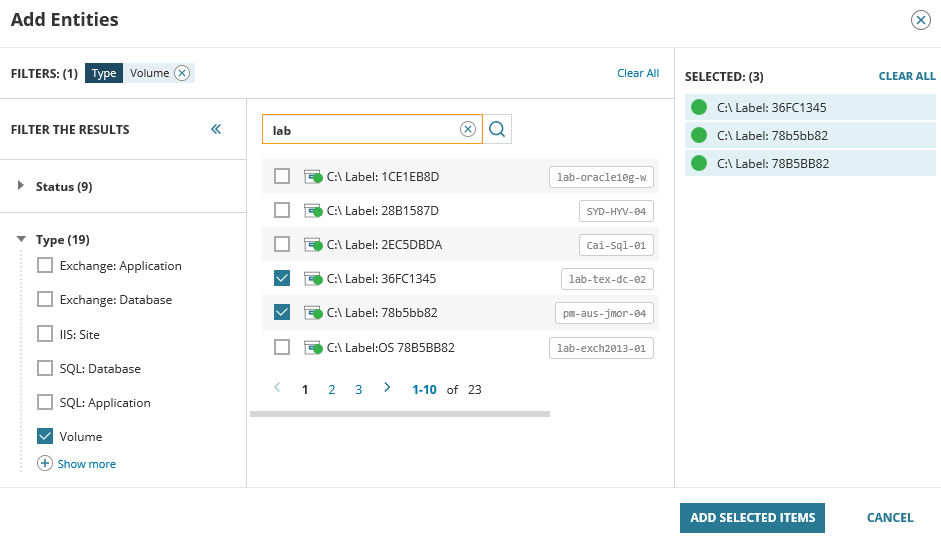Expand the Status (9) filter group
The height and width of the screenshot is (537, 941).
click(23, 186)
